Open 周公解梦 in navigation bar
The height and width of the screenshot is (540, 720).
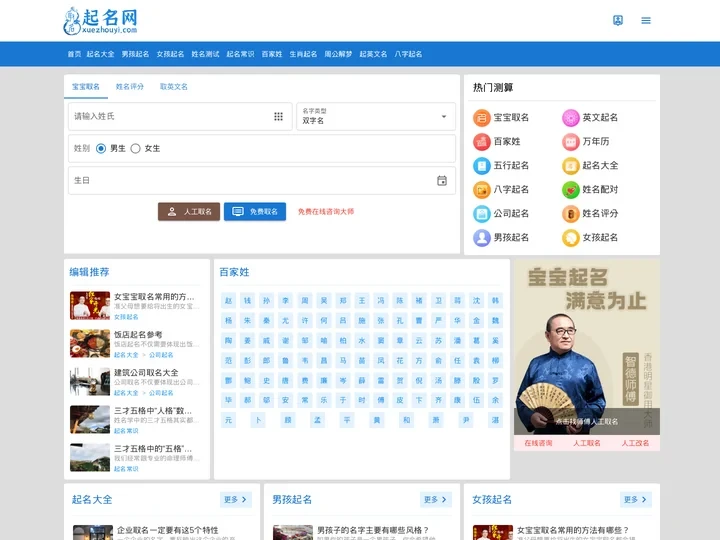pyautogui.click(x=338, y=54)
